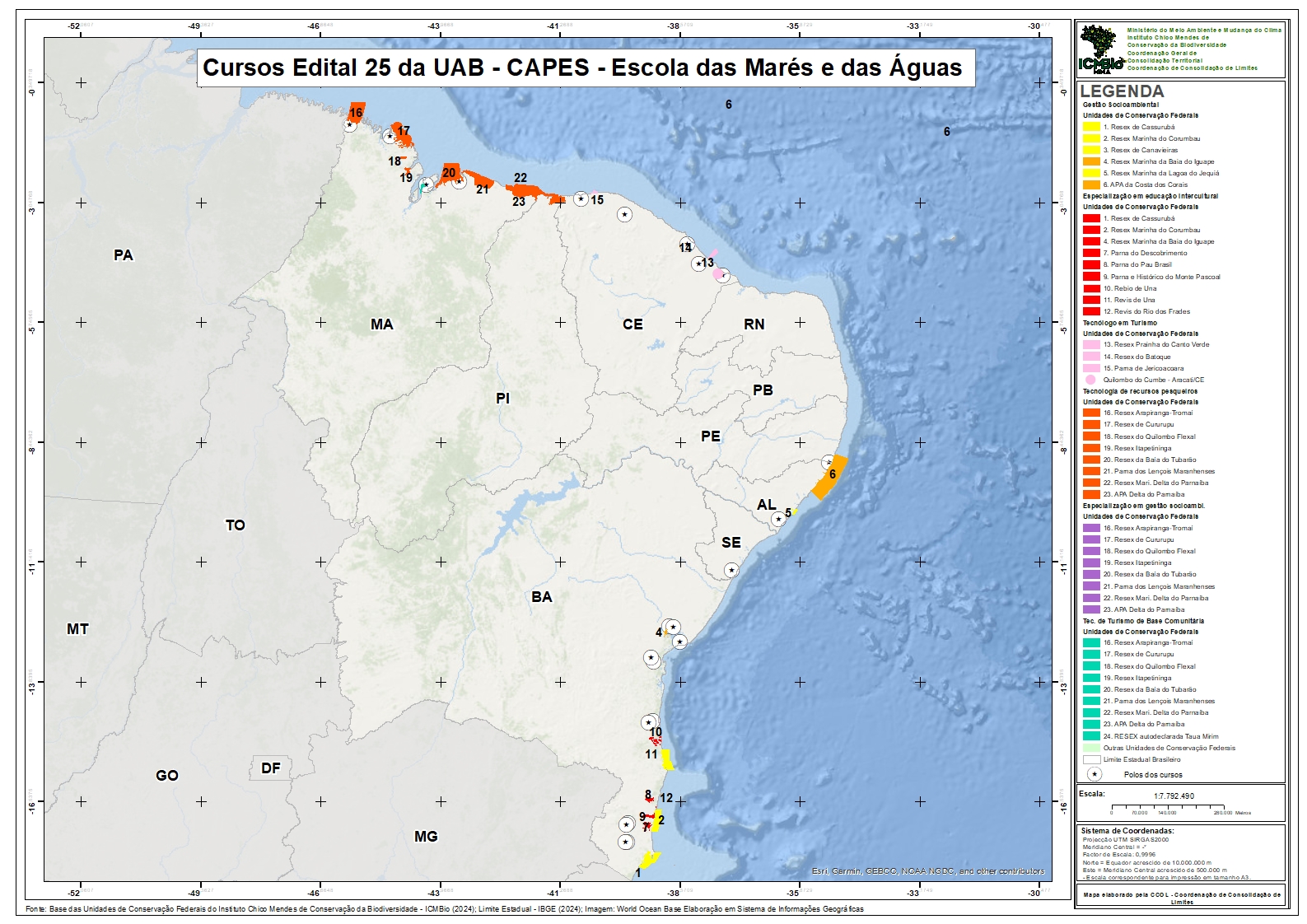Screen dimensions: 1307x924
Task: Click the red swatch for 7. Parna do Descobrimento
Action: [1091, 253]
